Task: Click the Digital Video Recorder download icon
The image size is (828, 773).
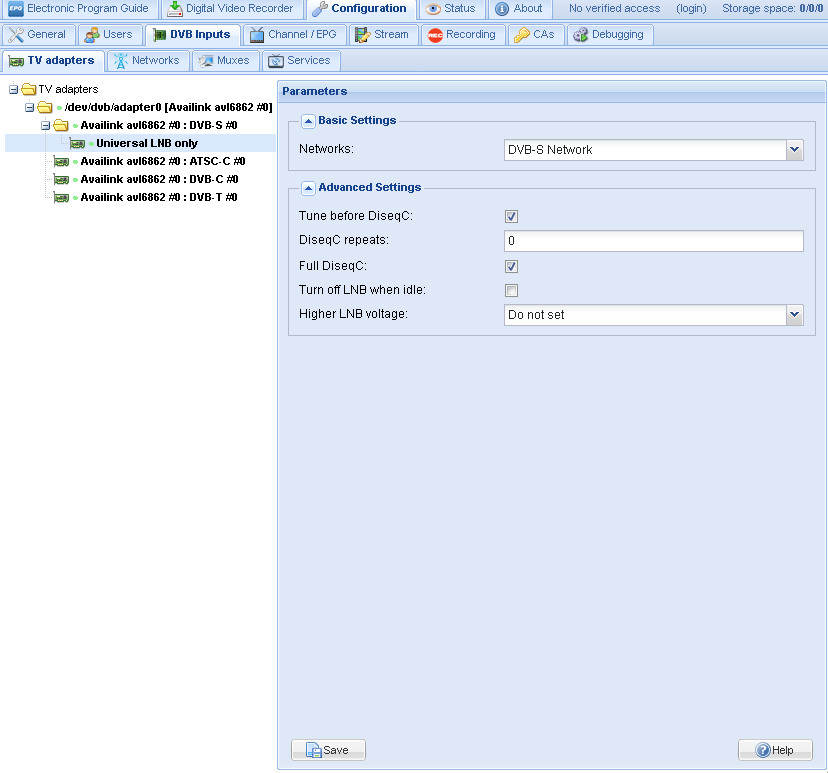Action: click(175, 8)
